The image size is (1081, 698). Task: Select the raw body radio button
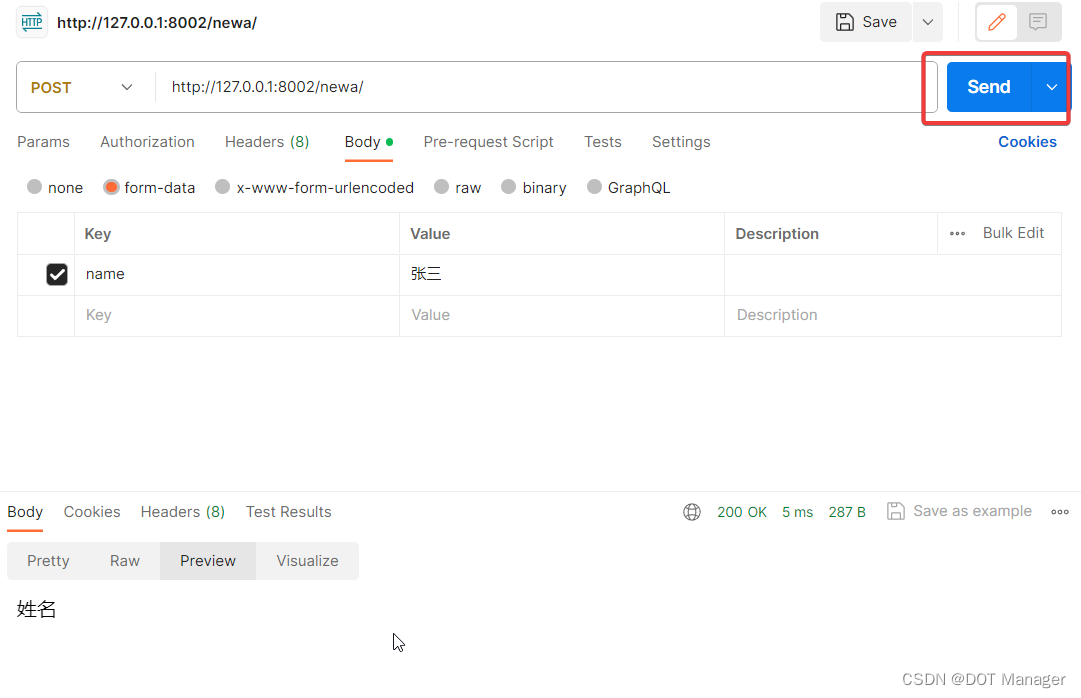pyautogui.click(x=441, y=187)
